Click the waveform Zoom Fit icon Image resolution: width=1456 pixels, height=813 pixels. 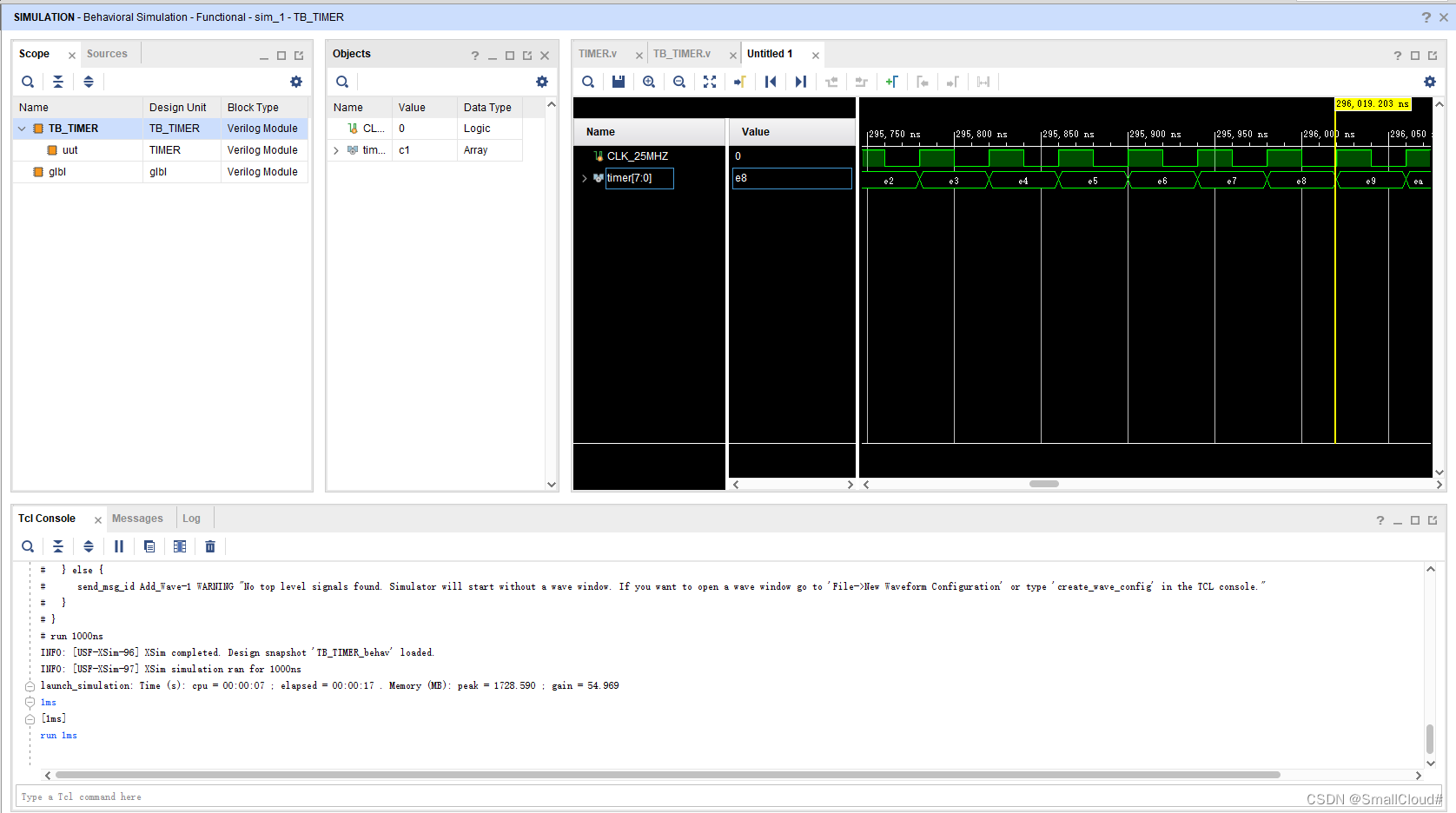tap(710, 82)
